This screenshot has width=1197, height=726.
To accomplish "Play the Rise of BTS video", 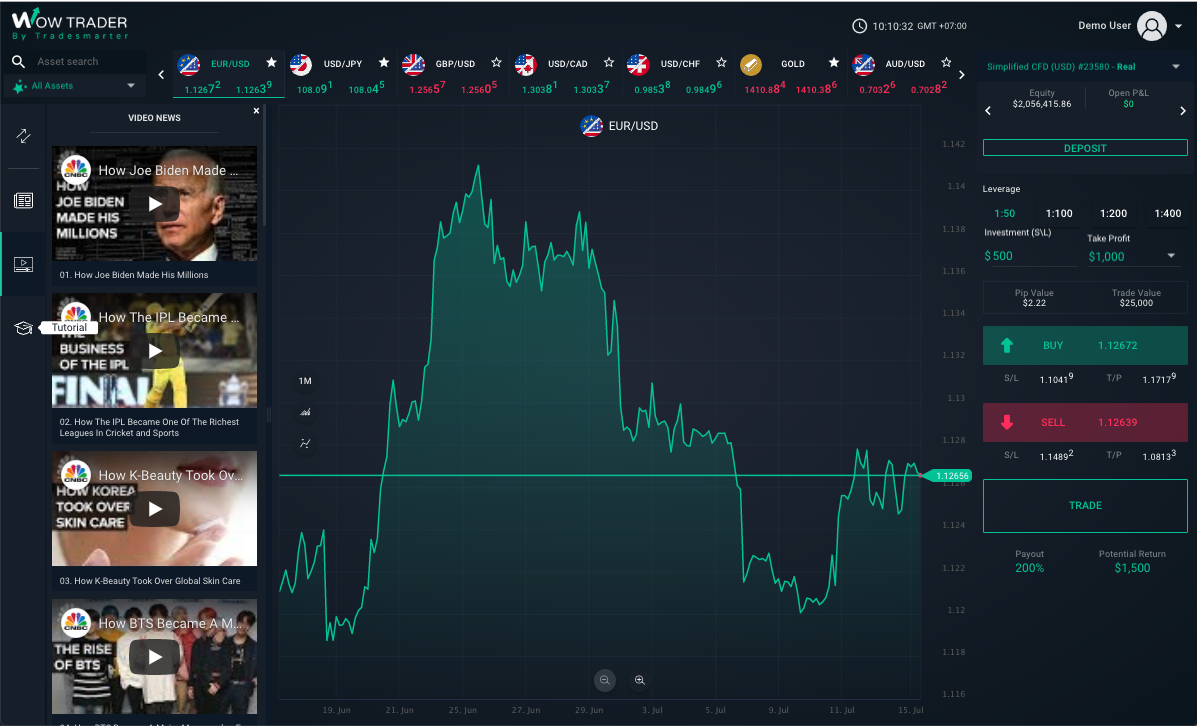I will click(x=154, y=657).
